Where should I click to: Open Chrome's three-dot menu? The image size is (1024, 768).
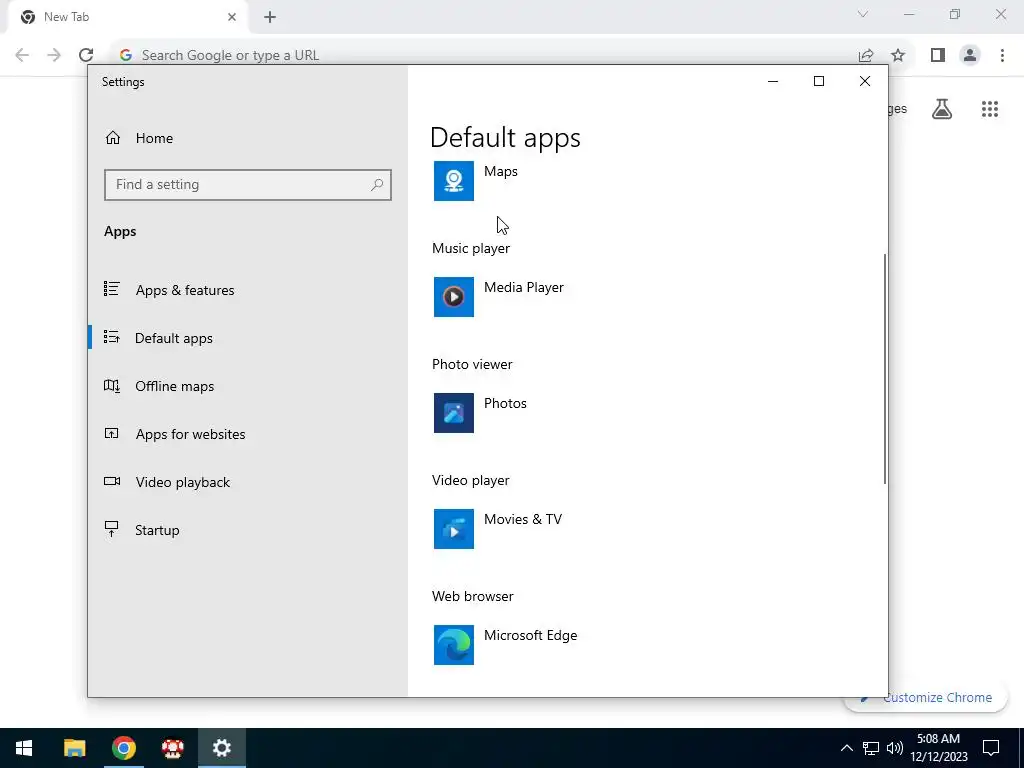point(1002,56)
